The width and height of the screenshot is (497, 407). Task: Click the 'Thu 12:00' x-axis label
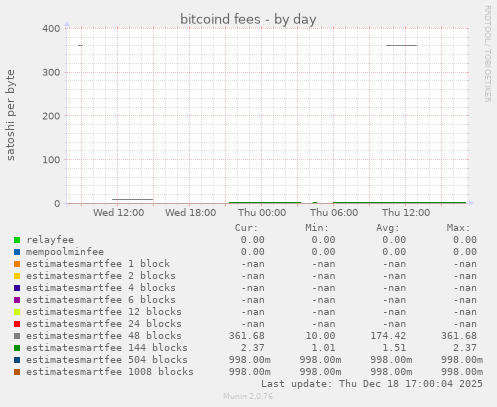(406, 213)
